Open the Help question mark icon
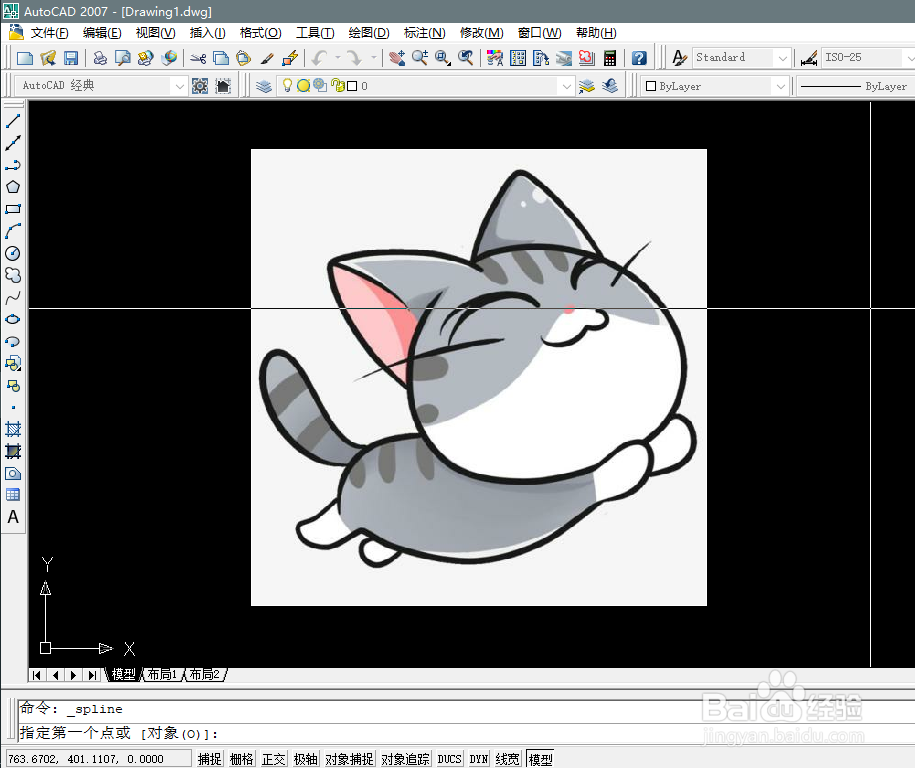The width and height of the screenshot is (915, 768). 639,58
